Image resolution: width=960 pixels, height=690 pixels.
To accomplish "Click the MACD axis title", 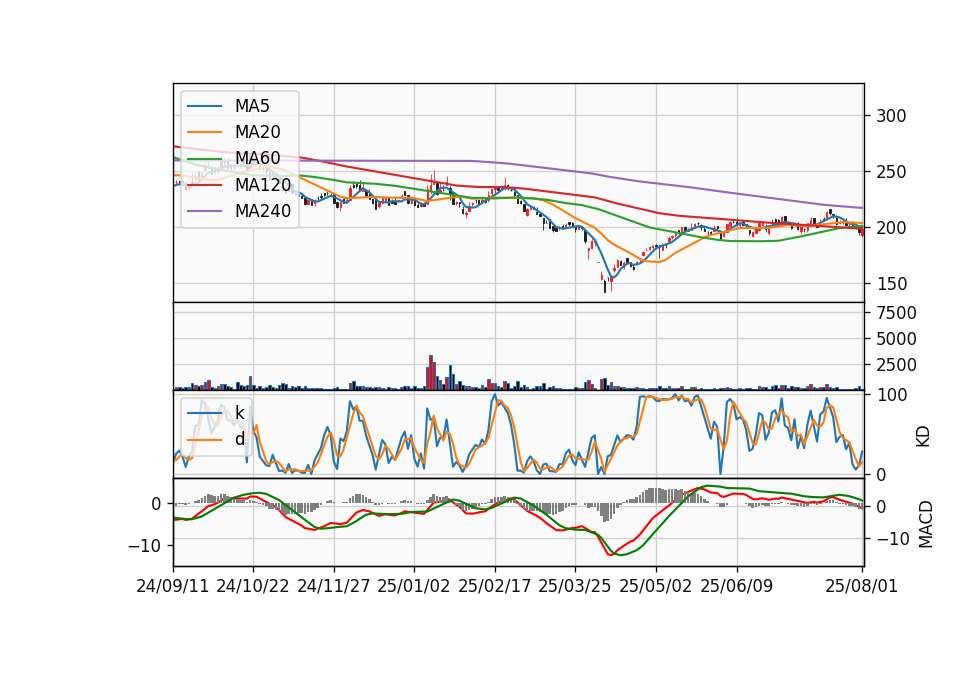I will (x=925, y=524).
